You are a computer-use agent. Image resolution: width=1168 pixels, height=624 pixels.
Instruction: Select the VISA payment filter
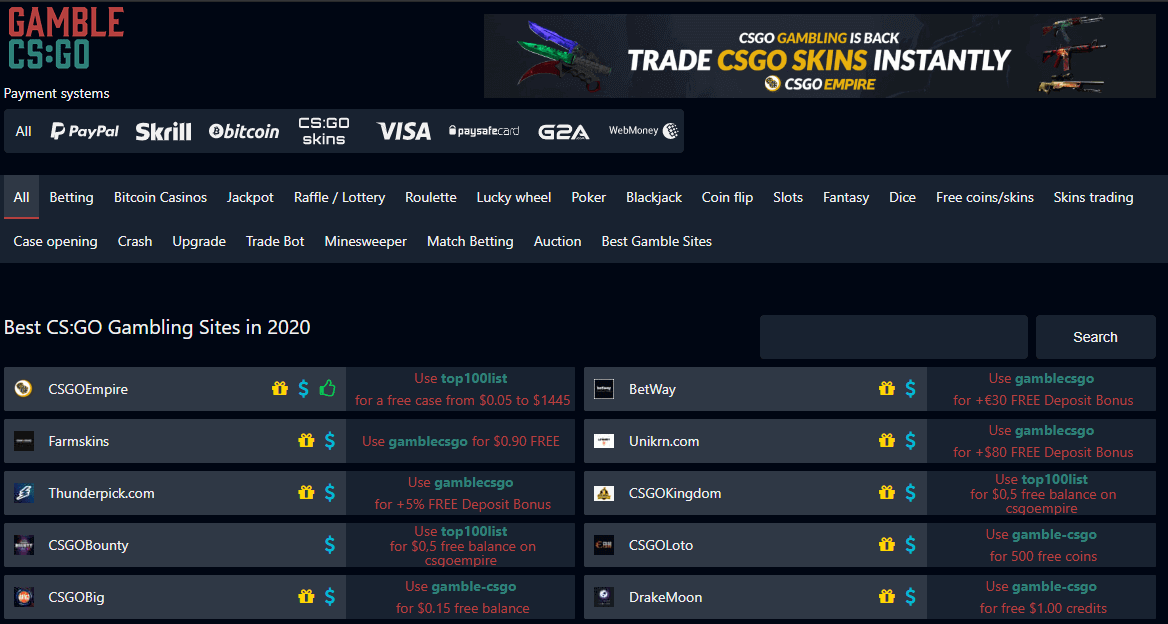point(403,130)
